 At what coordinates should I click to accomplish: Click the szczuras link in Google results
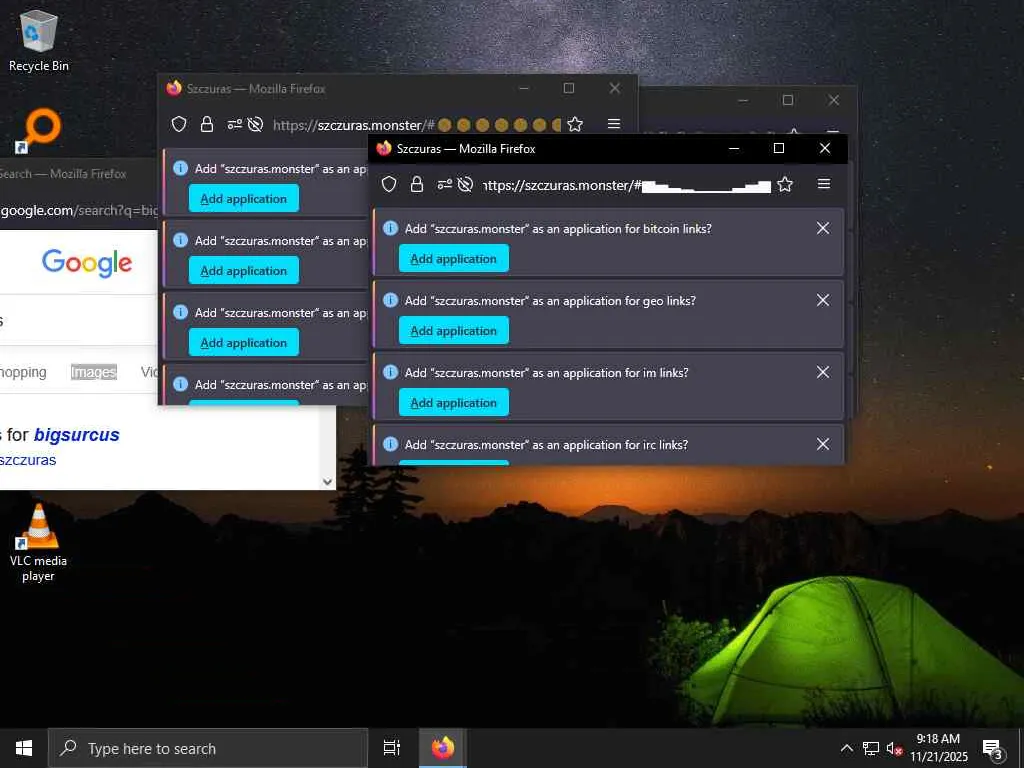pyautogui.click(x=28, y=460)
